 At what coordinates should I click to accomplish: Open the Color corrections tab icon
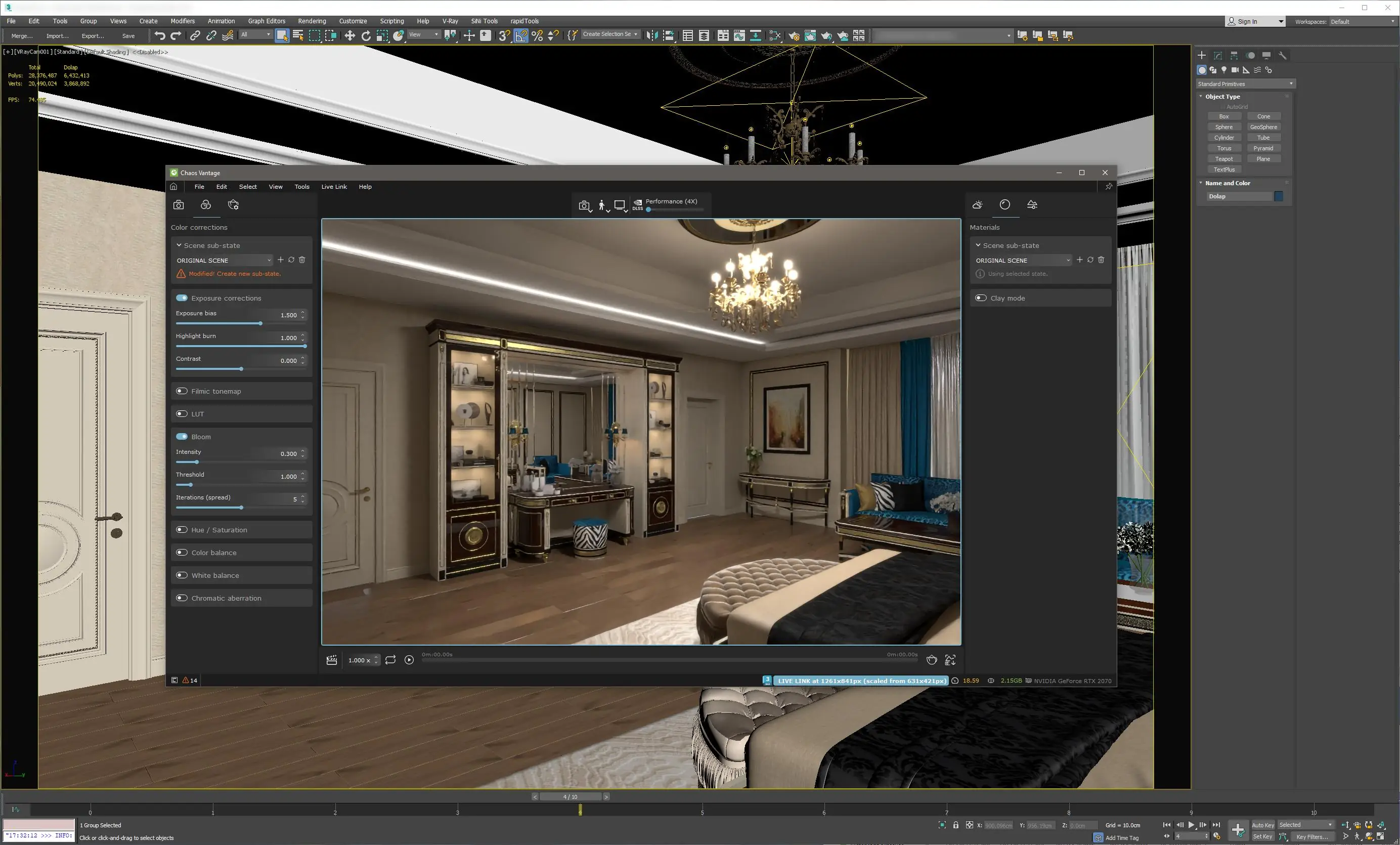coord(206,204)
